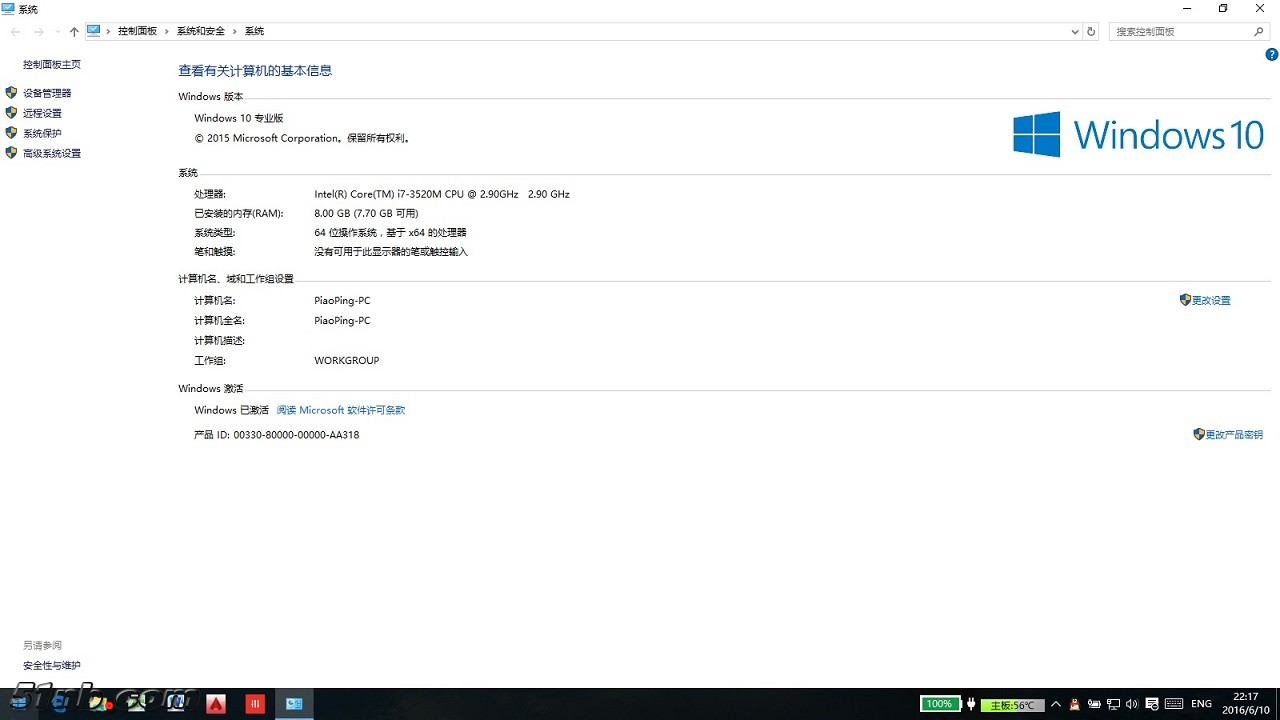
Task: Click 系统和安全 in the breadcrumb path
Action: [201, 32]
